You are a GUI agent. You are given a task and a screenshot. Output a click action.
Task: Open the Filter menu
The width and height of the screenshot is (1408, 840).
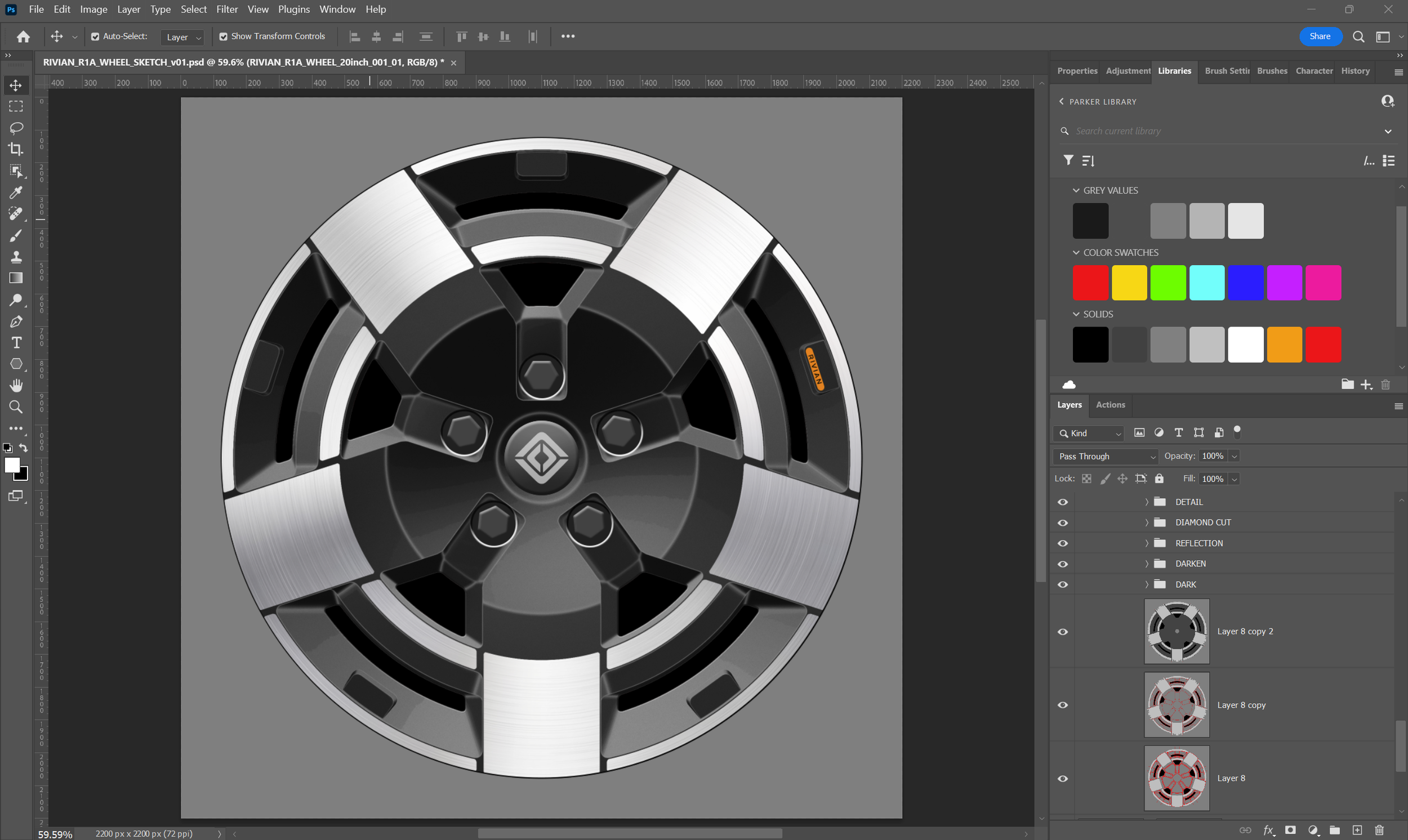tap(227, 9)
